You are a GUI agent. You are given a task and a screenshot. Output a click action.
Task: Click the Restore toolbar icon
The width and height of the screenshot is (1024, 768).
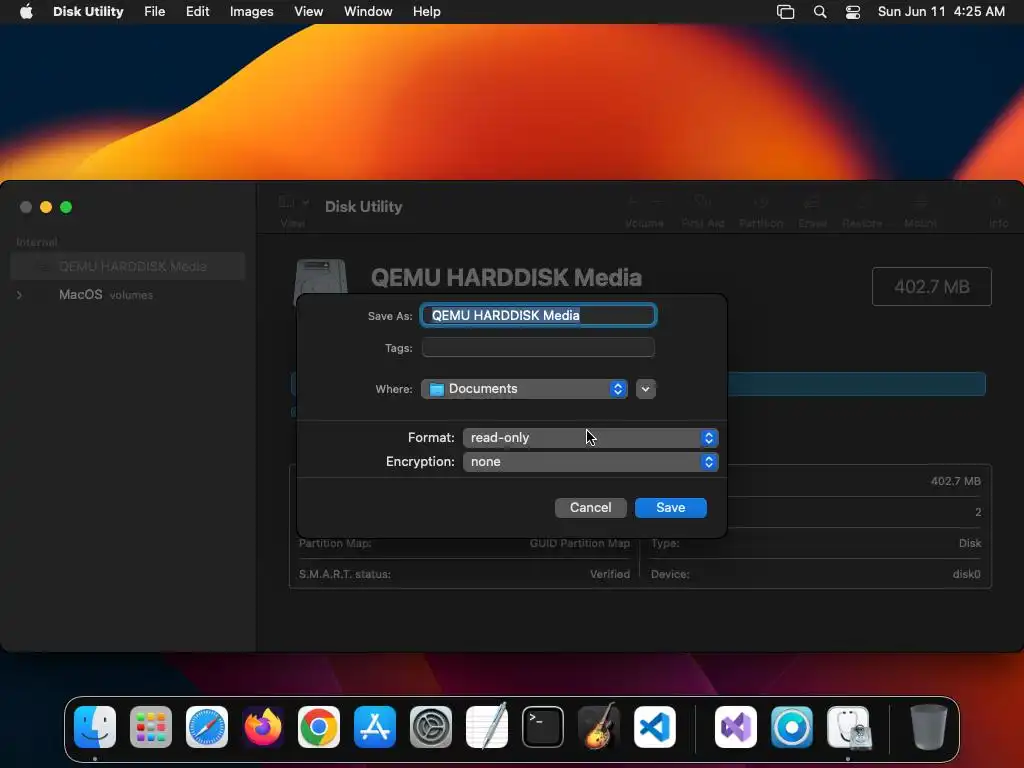tap(862, 210)
